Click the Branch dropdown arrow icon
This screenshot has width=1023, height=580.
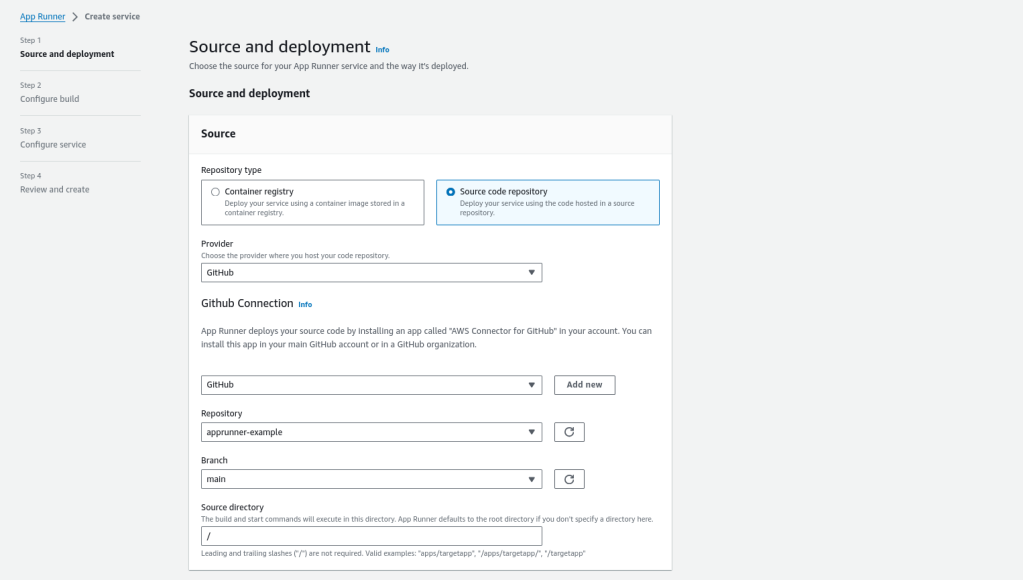pyautogui.click(x=531, y=480)
